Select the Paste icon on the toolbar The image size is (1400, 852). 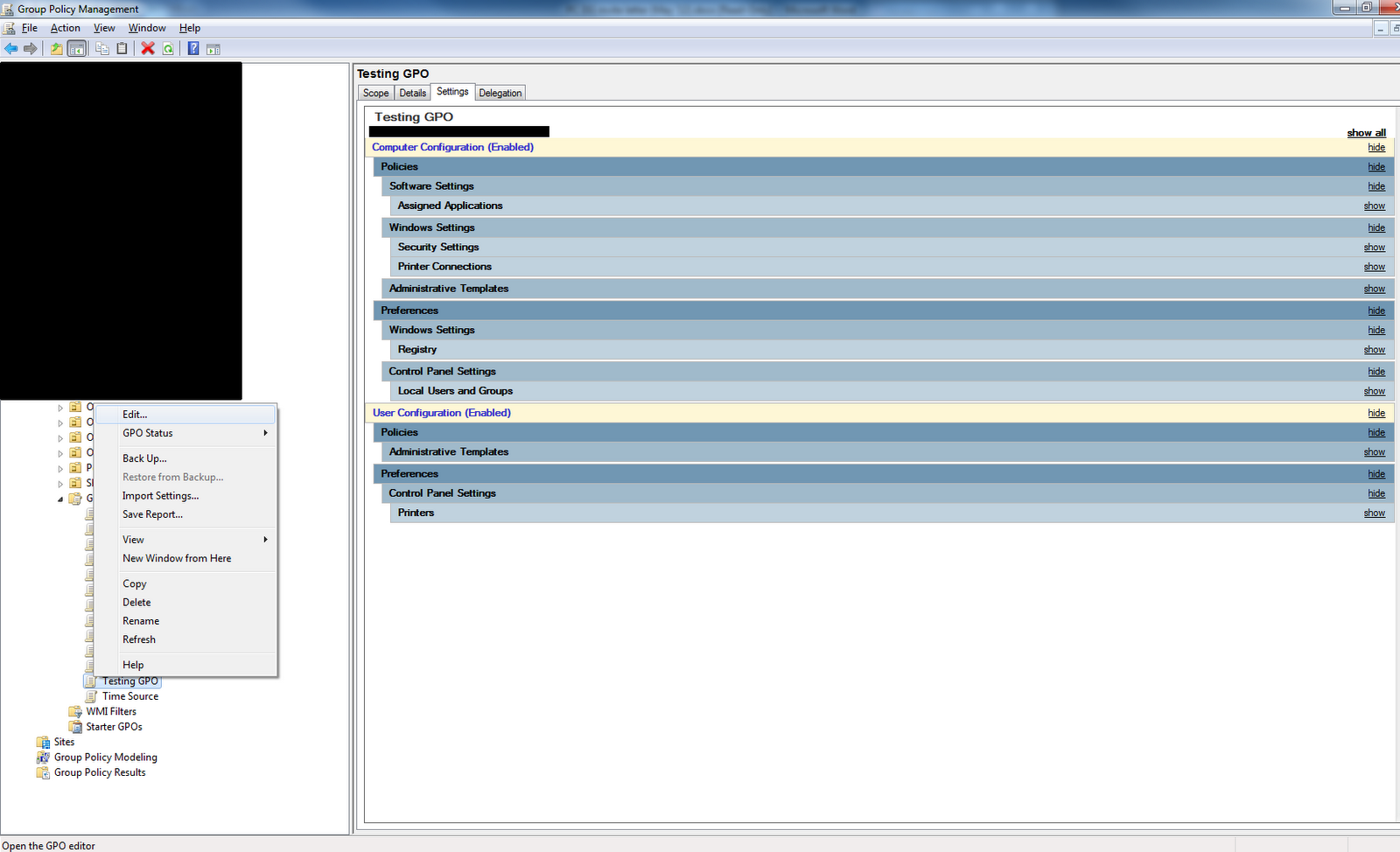[x=121, y=48]
